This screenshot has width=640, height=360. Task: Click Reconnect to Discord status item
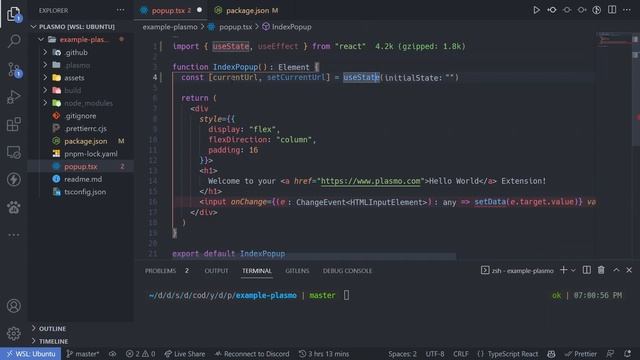click(252, 353)
